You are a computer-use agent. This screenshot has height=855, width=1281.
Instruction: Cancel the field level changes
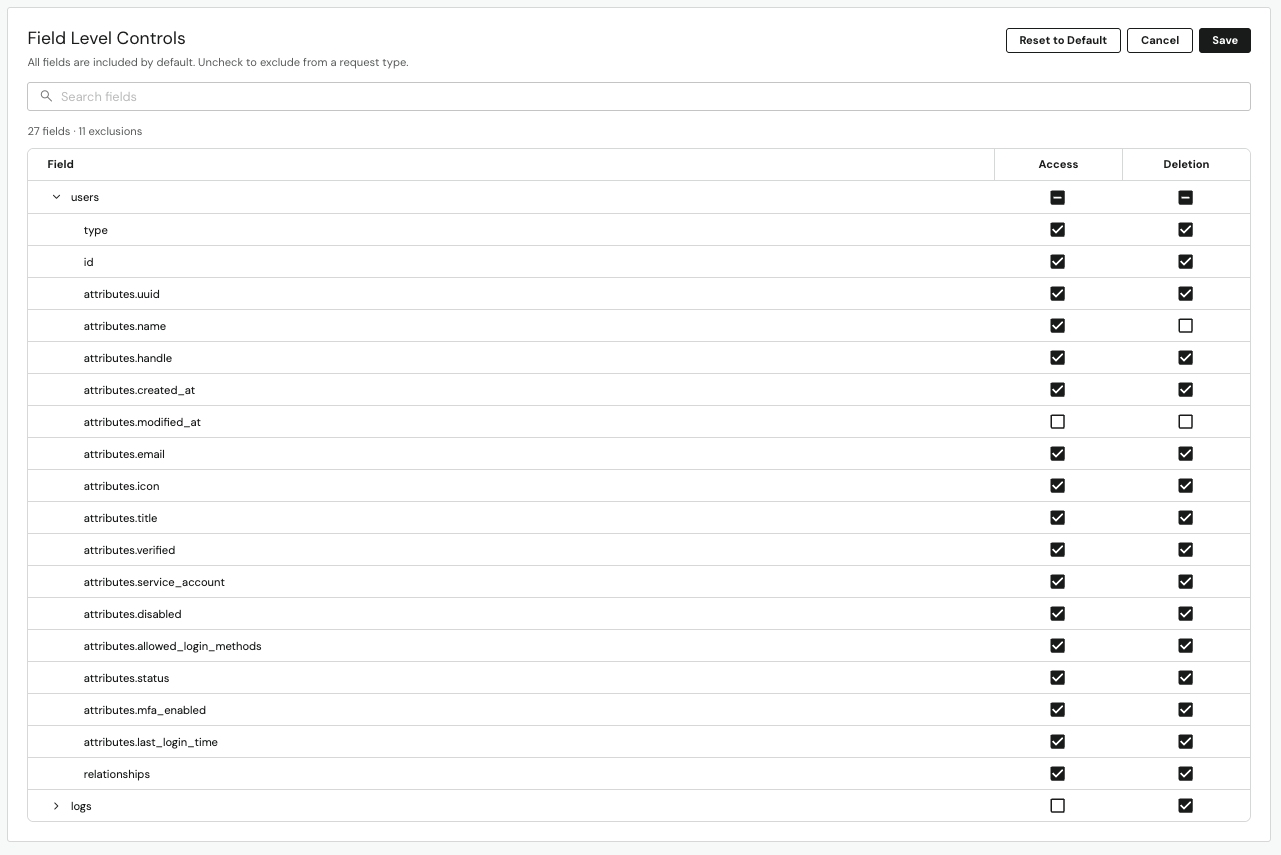tap(1160, 40)
